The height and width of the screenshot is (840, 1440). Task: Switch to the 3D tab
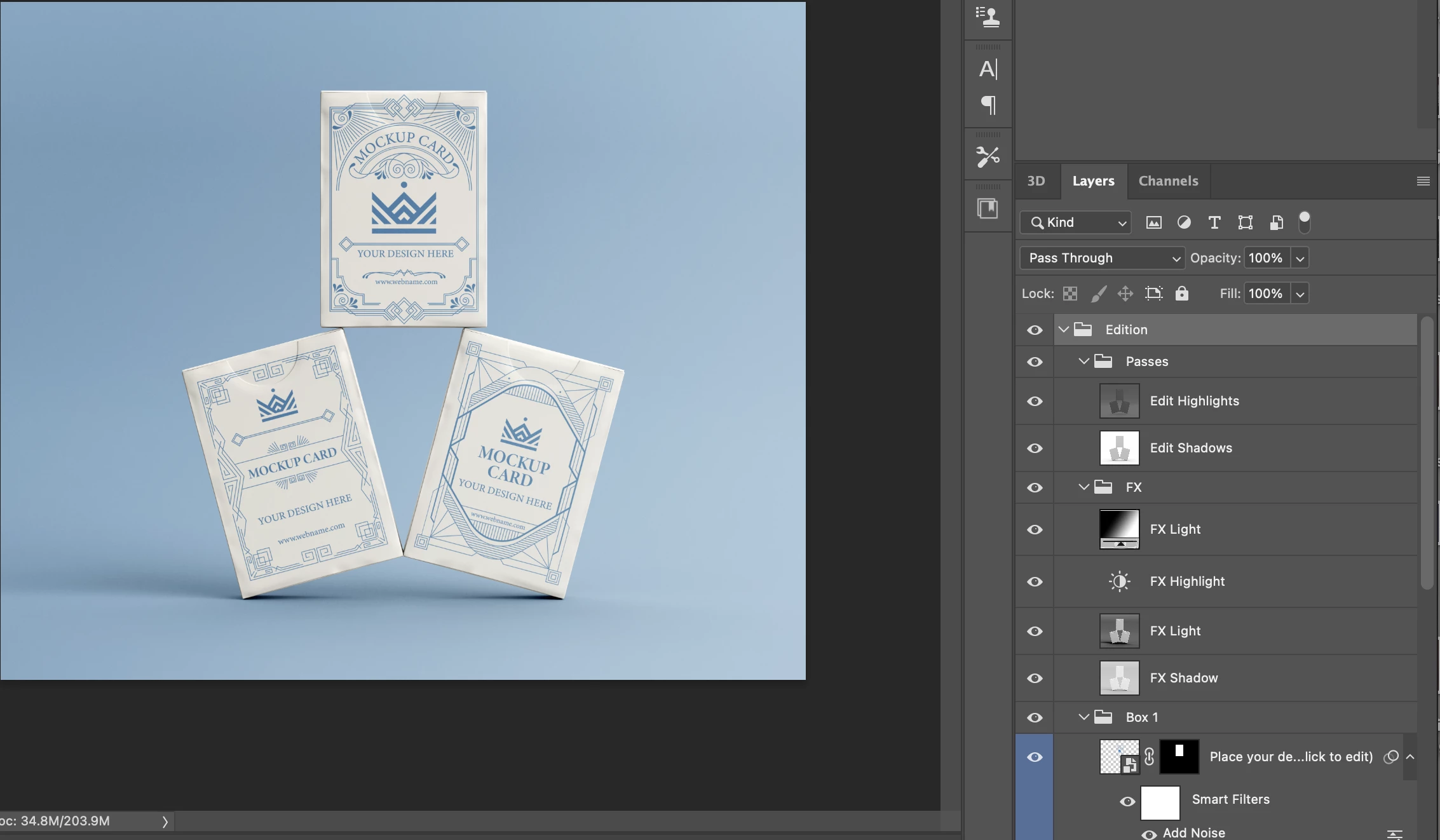1036,181
